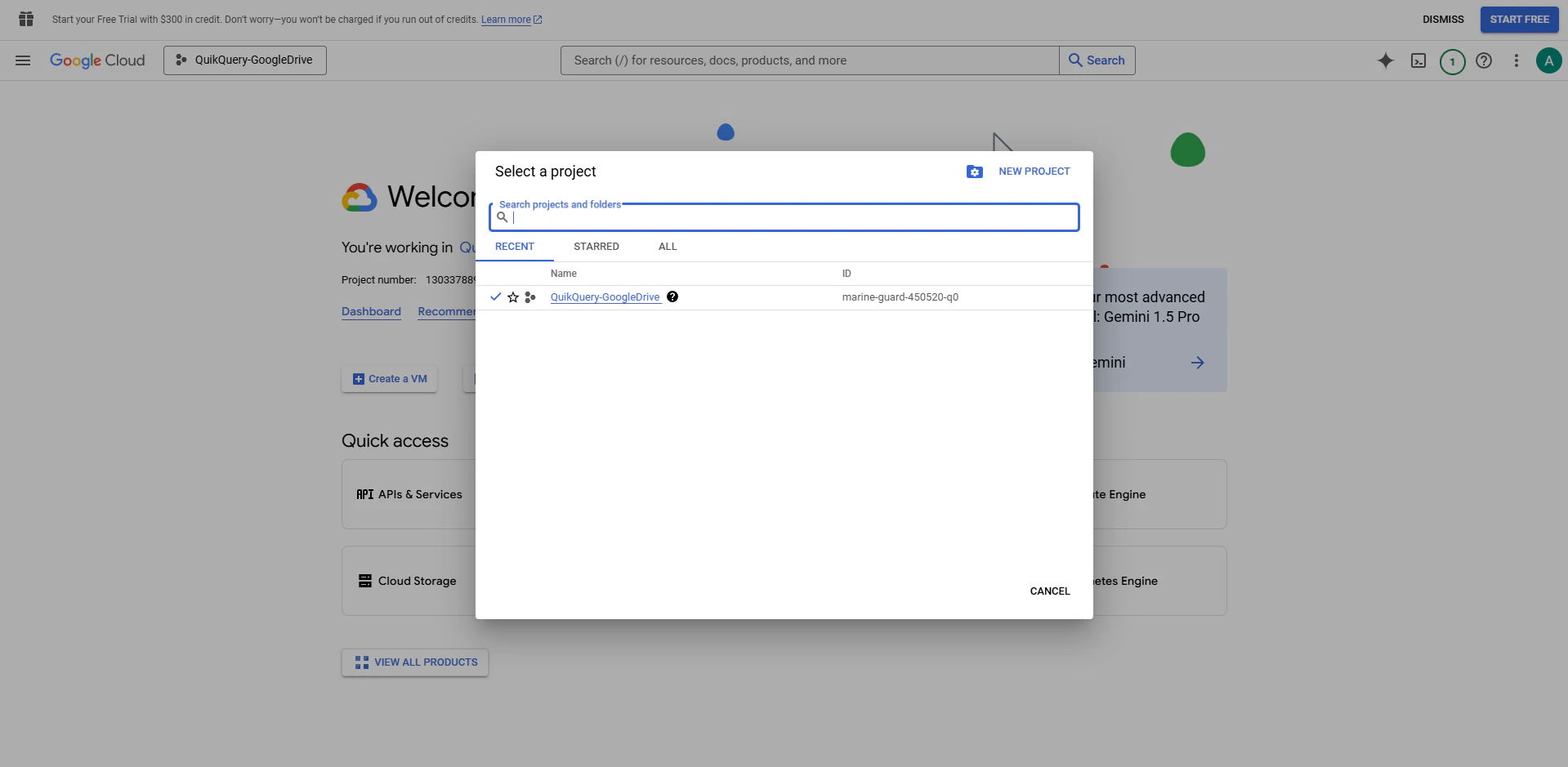Screen dimensions: 1568x767
Task: Activate the Cloud Shell terminal icon
Action: [1418, 60]
